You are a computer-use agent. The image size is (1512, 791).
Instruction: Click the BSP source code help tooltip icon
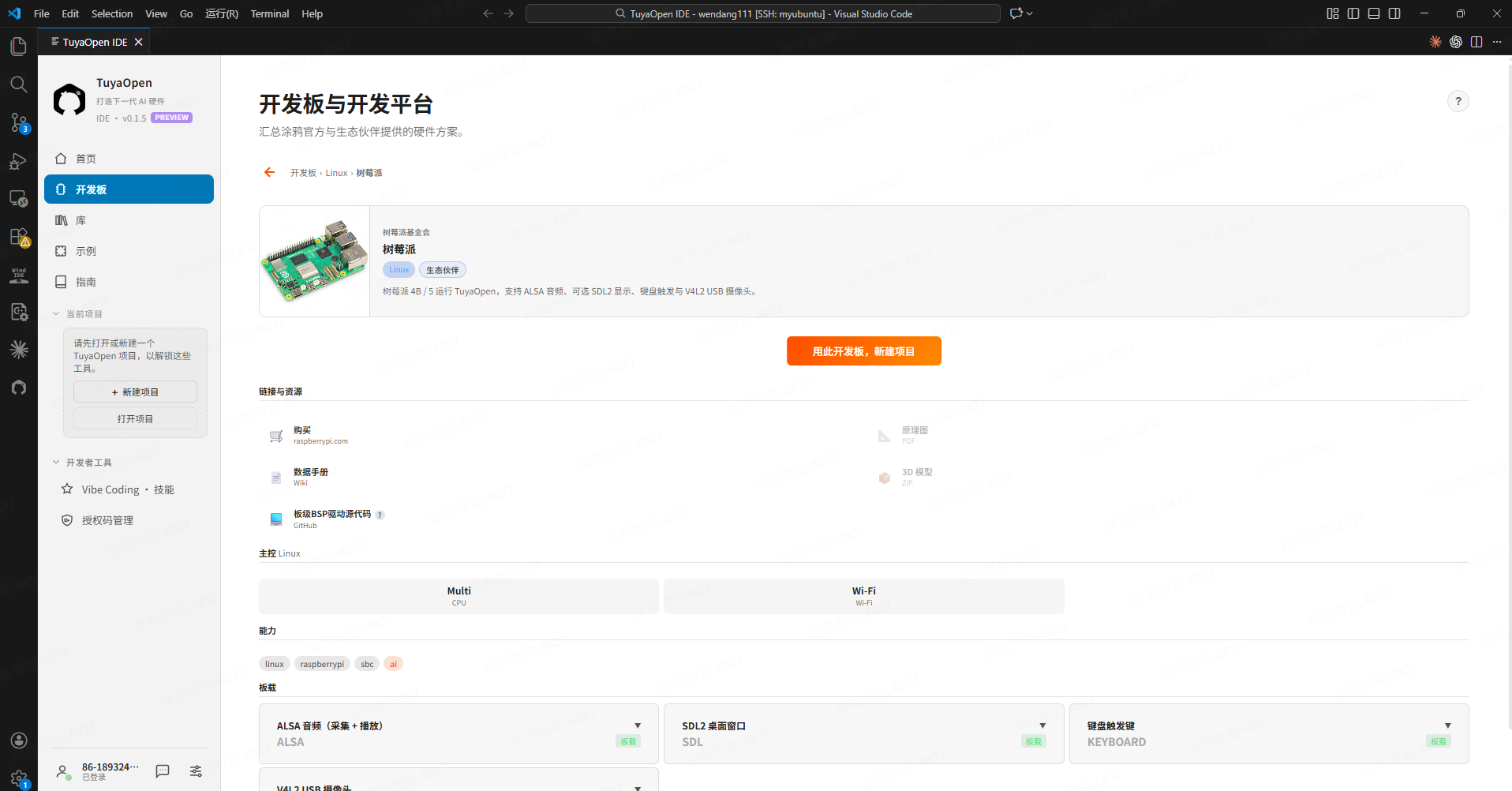coord(380,515)
